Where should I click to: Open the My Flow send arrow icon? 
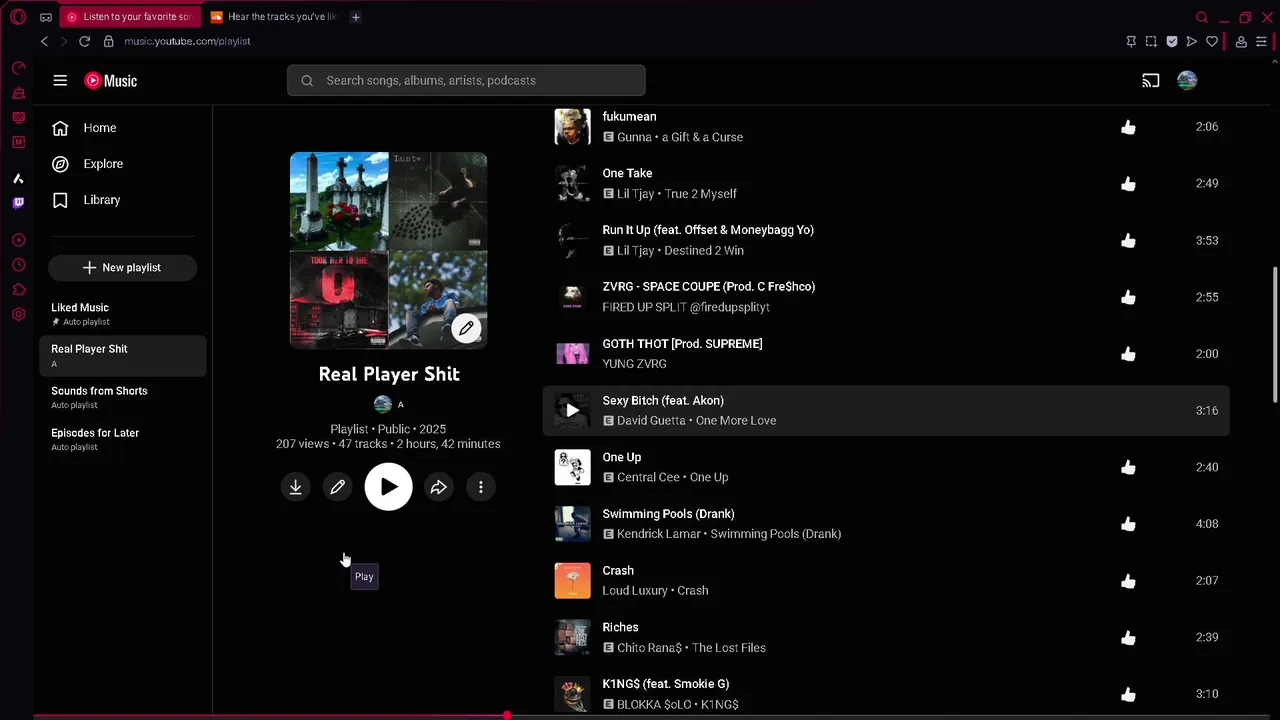coord(1191,41)
